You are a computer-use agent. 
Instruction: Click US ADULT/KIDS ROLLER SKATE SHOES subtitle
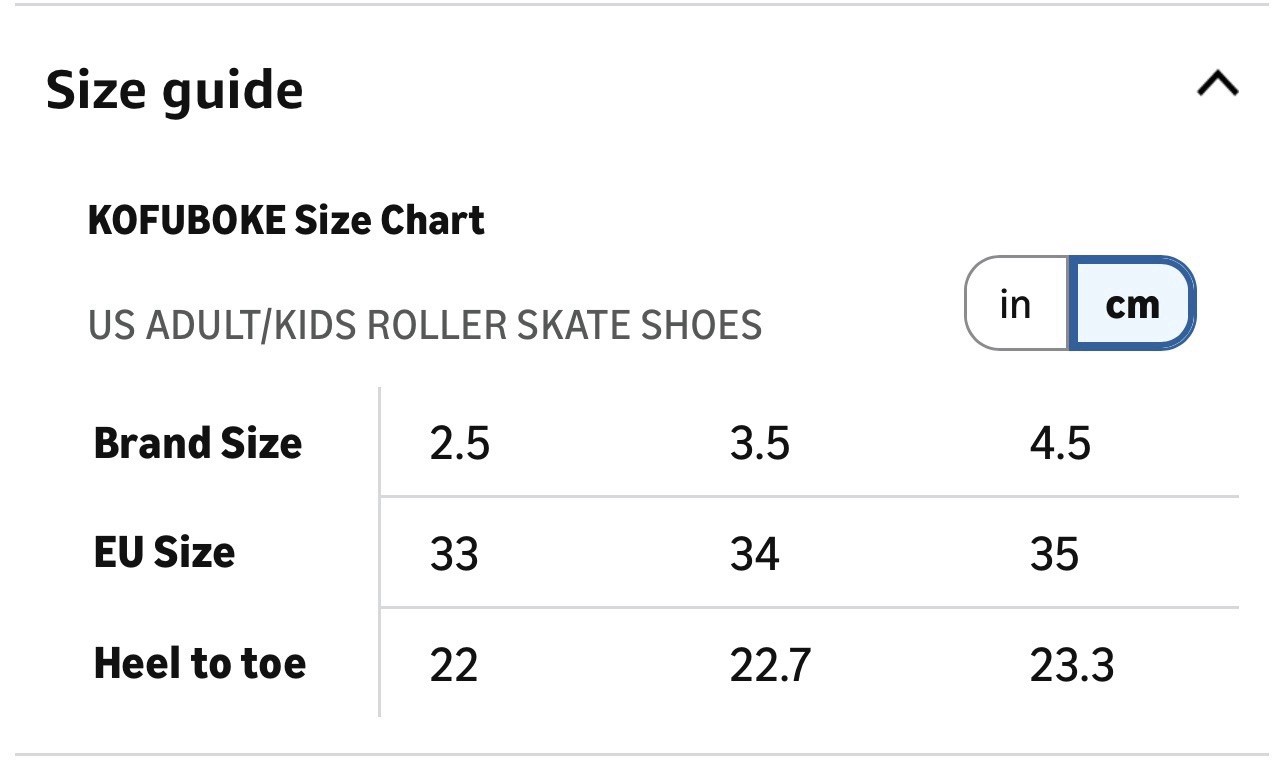425,325
